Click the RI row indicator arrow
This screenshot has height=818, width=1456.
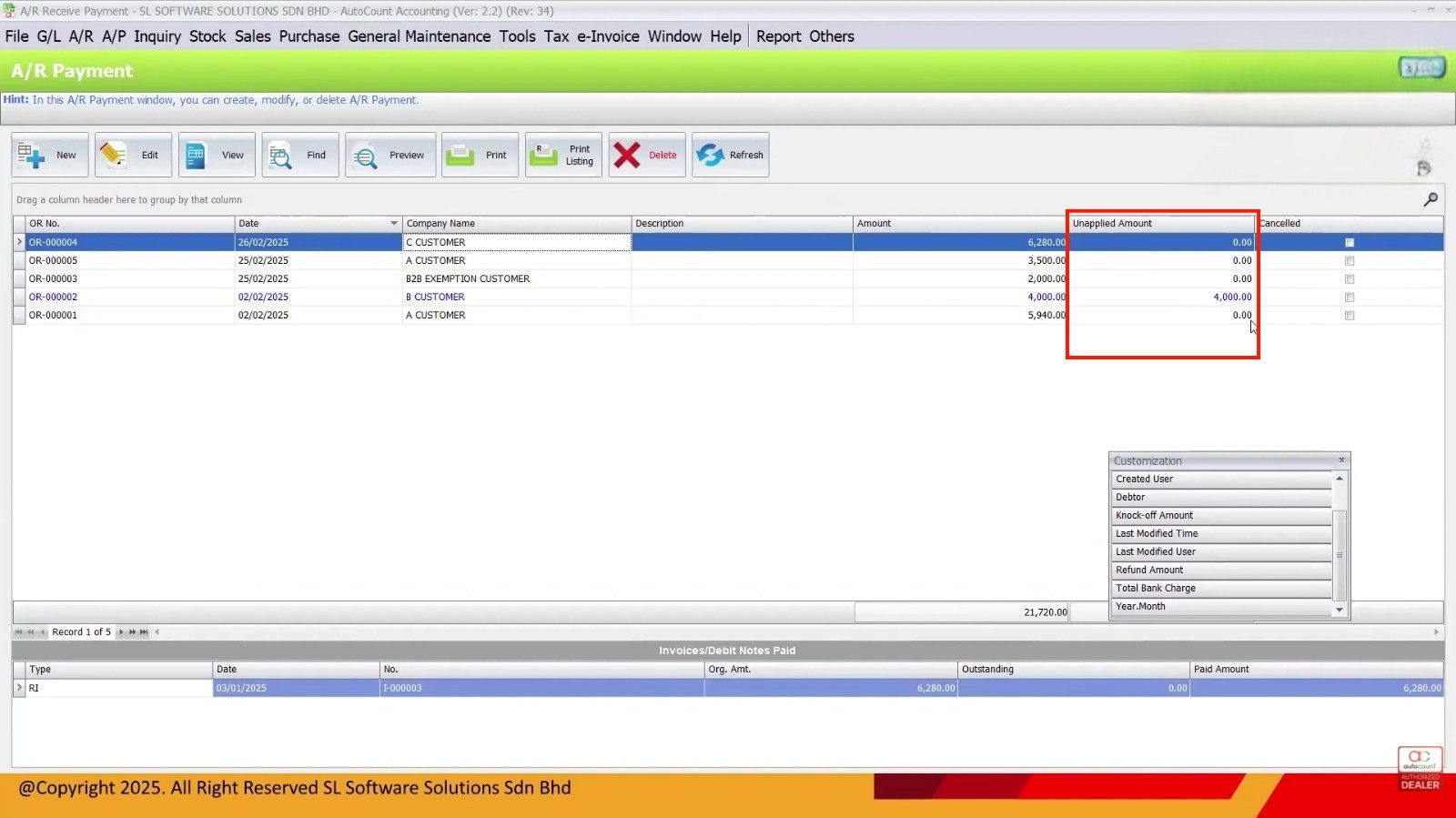[19, 688]
